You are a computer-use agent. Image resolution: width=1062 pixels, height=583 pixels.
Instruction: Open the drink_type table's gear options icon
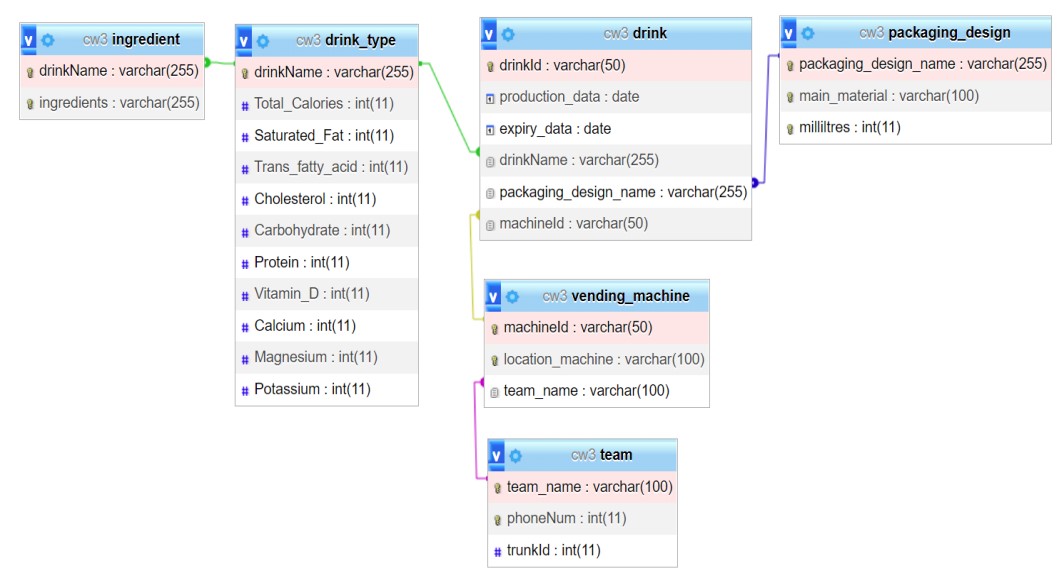(x=263, y=41)
